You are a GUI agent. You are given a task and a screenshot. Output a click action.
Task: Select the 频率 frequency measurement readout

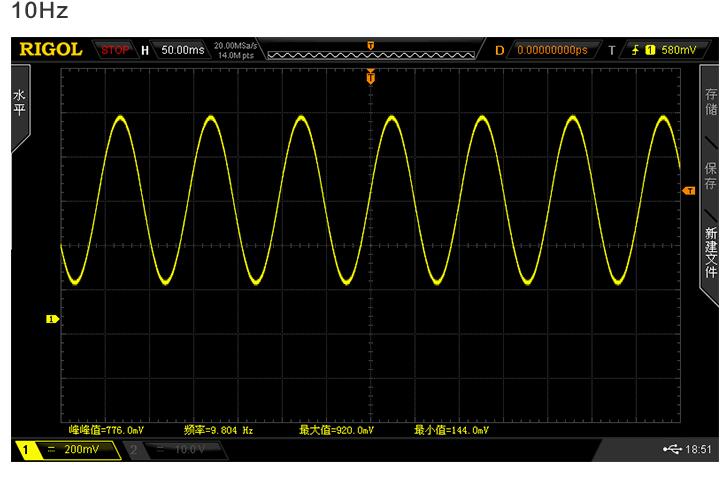pos(219,430)
